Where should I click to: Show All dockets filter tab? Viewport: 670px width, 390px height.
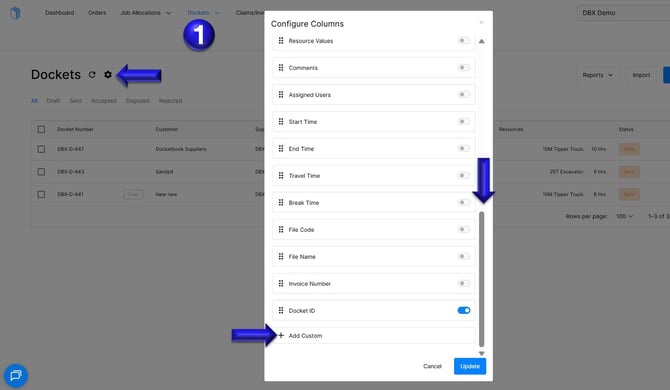34,101
